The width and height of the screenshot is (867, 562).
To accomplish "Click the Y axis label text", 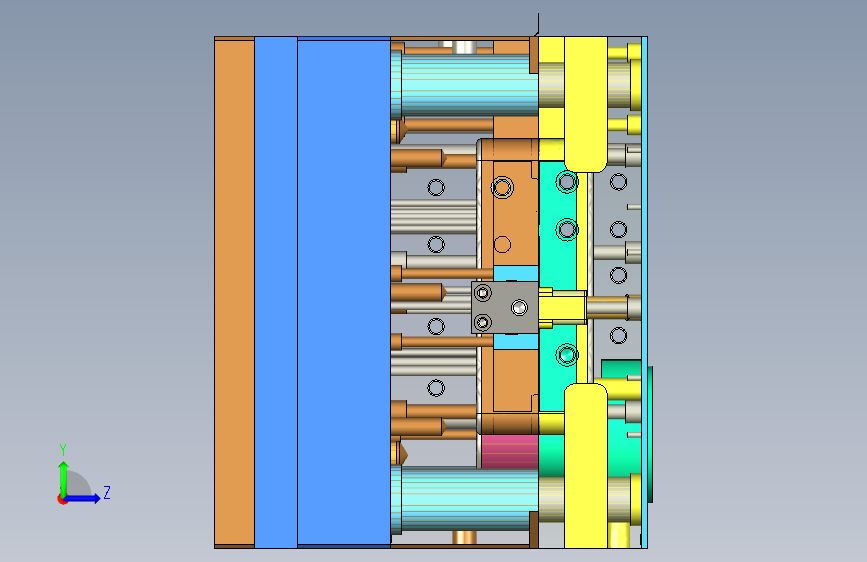I will coord(63,450).
